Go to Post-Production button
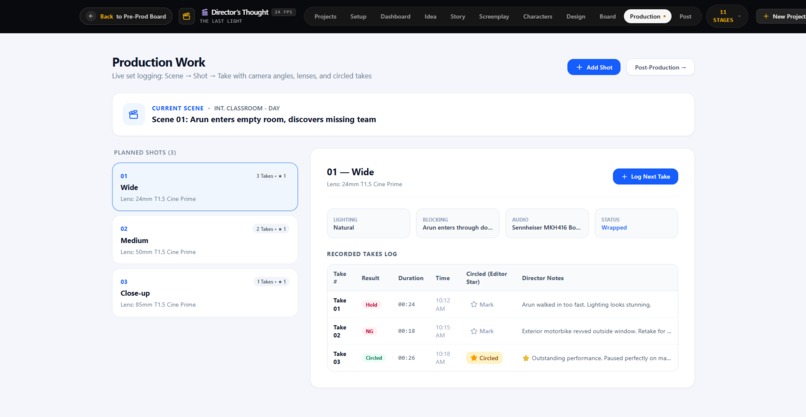The height and width of the screenshot is (417, 806). tap(660, 67)
